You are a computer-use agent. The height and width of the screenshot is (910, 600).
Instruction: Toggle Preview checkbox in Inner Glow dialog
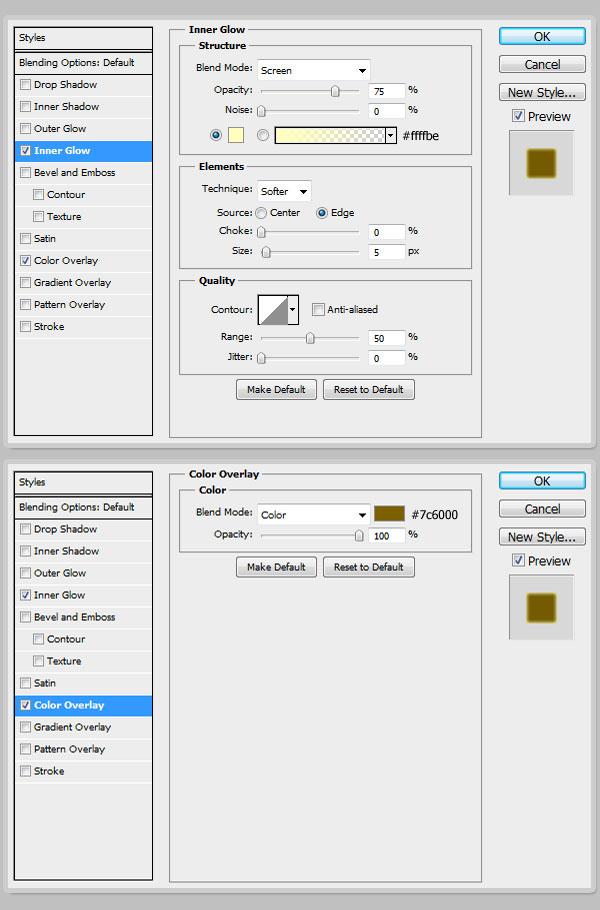[x=518, y=116]
